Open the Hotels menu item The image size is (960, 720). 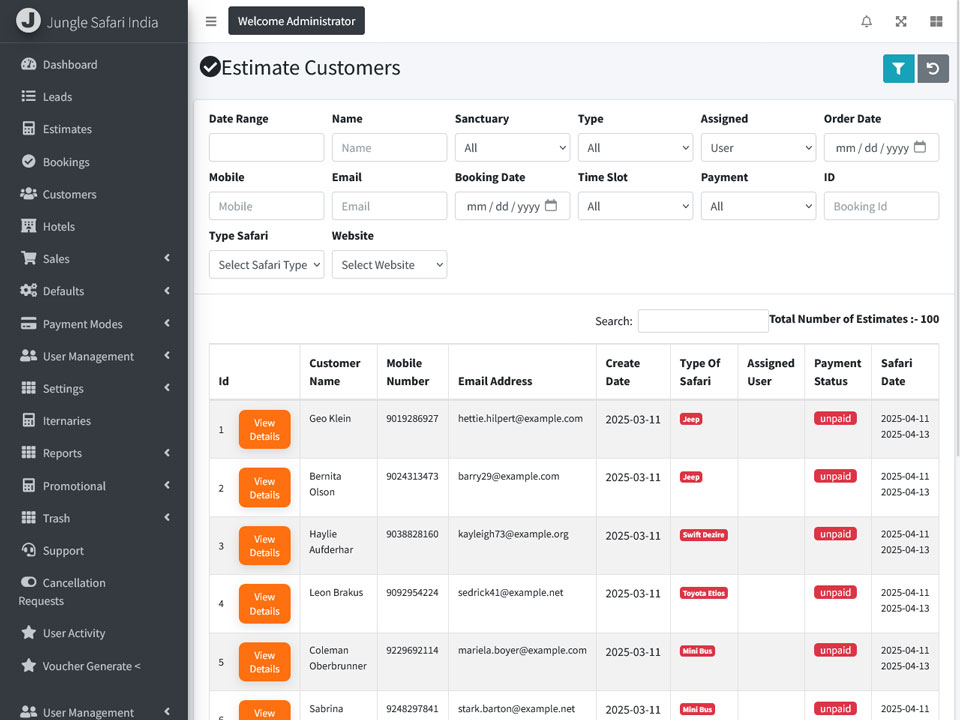[94, 227]
